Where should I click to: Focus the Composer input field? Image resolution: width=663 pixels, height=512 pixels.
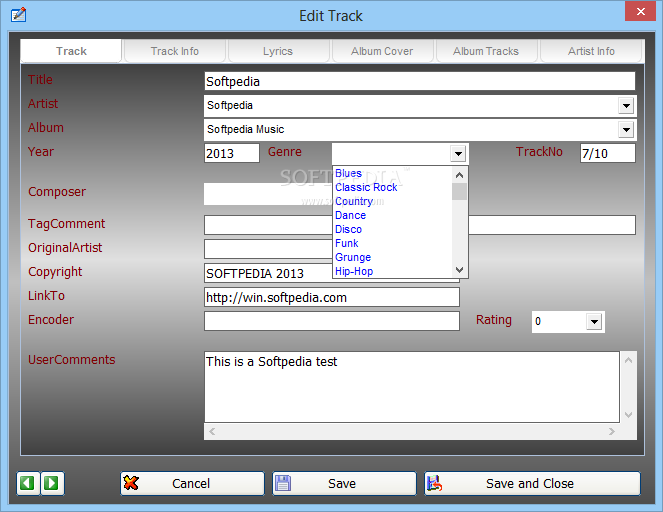[x=268, y=194]
